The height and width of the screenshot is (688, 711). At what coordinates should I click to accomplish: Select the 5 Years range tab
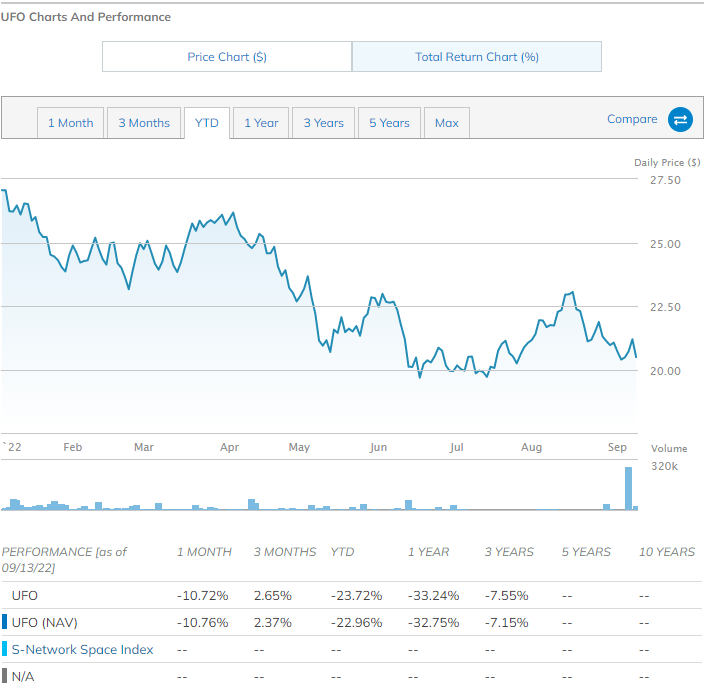point(390,123)
